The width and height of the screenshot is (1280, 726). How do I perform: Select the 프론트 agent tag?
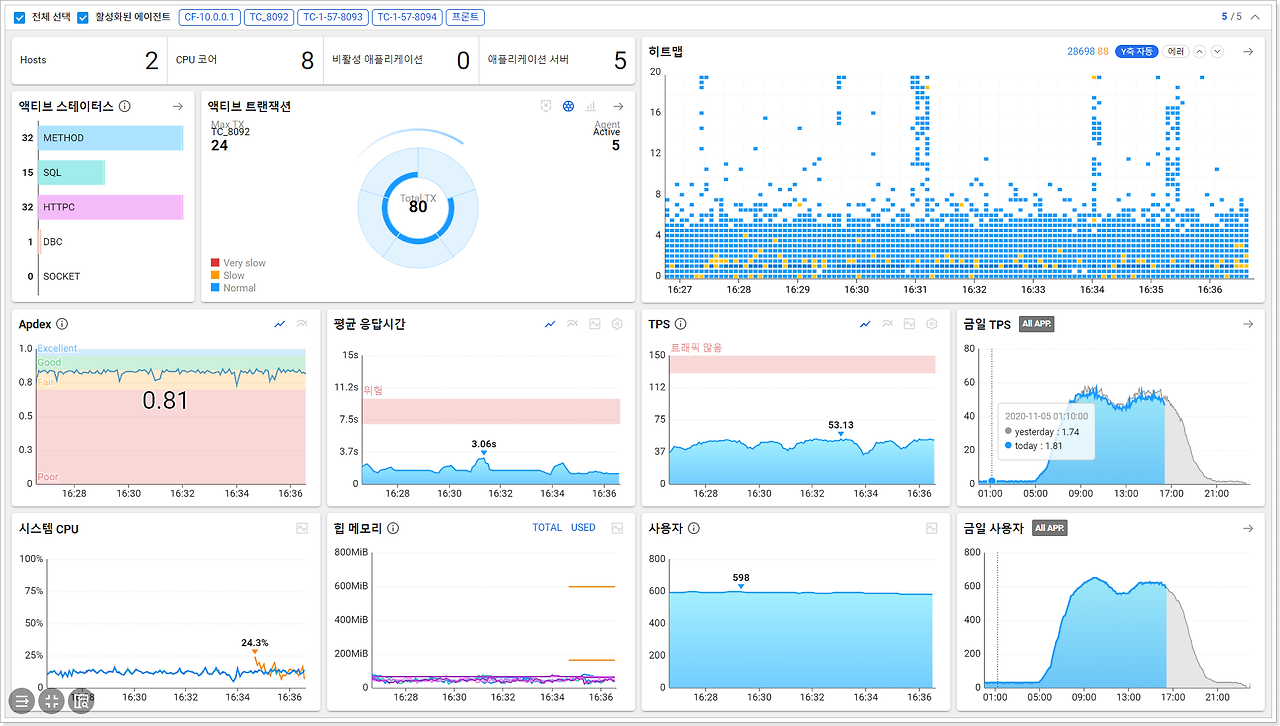(x=464, y=17)
